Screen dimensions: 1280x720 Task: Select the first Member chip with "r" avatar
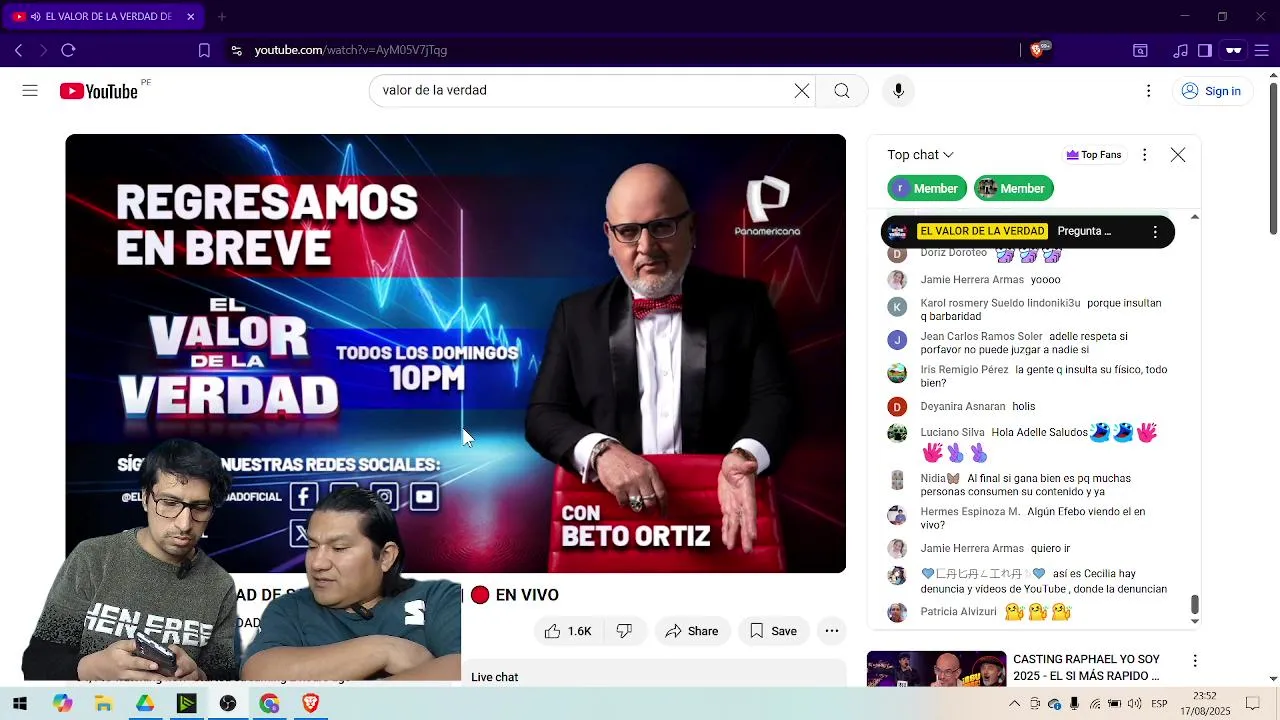click(927, 188)
